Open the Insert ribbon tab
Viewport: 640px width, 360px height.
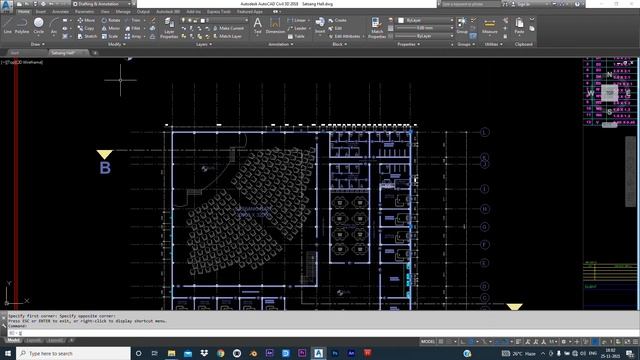[41, 12]
